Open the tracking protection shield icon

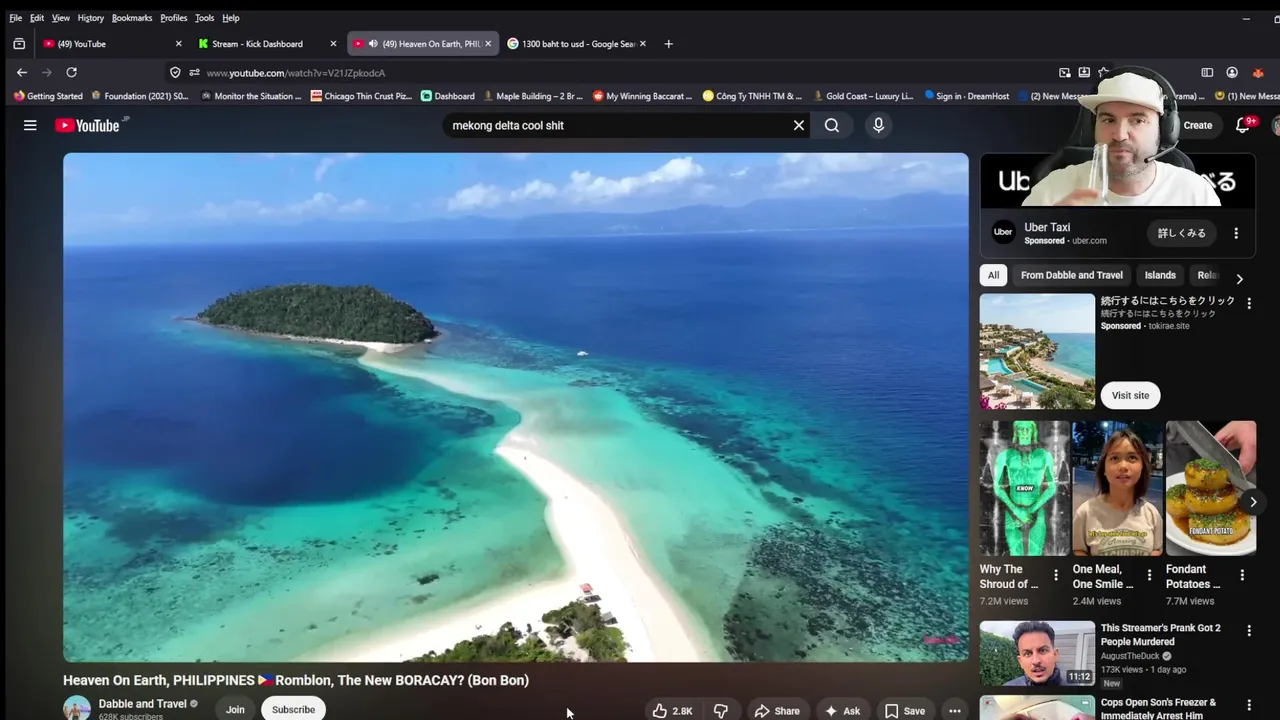coord(175,72)
